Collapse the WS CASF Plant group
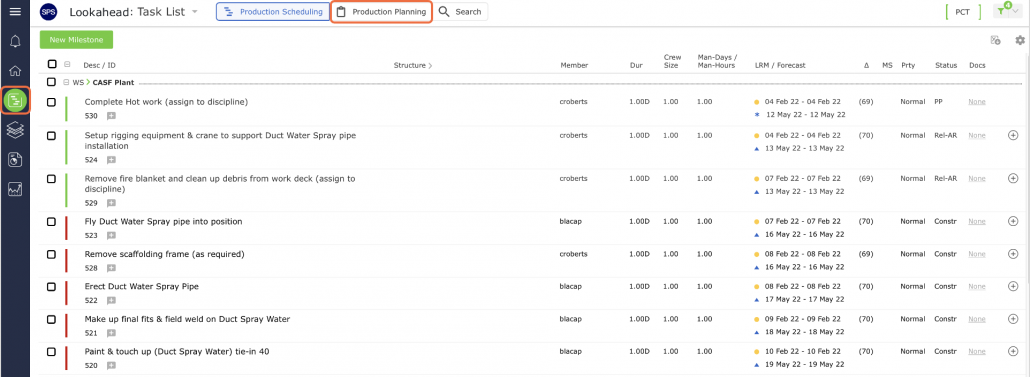 tap(66, 83)
